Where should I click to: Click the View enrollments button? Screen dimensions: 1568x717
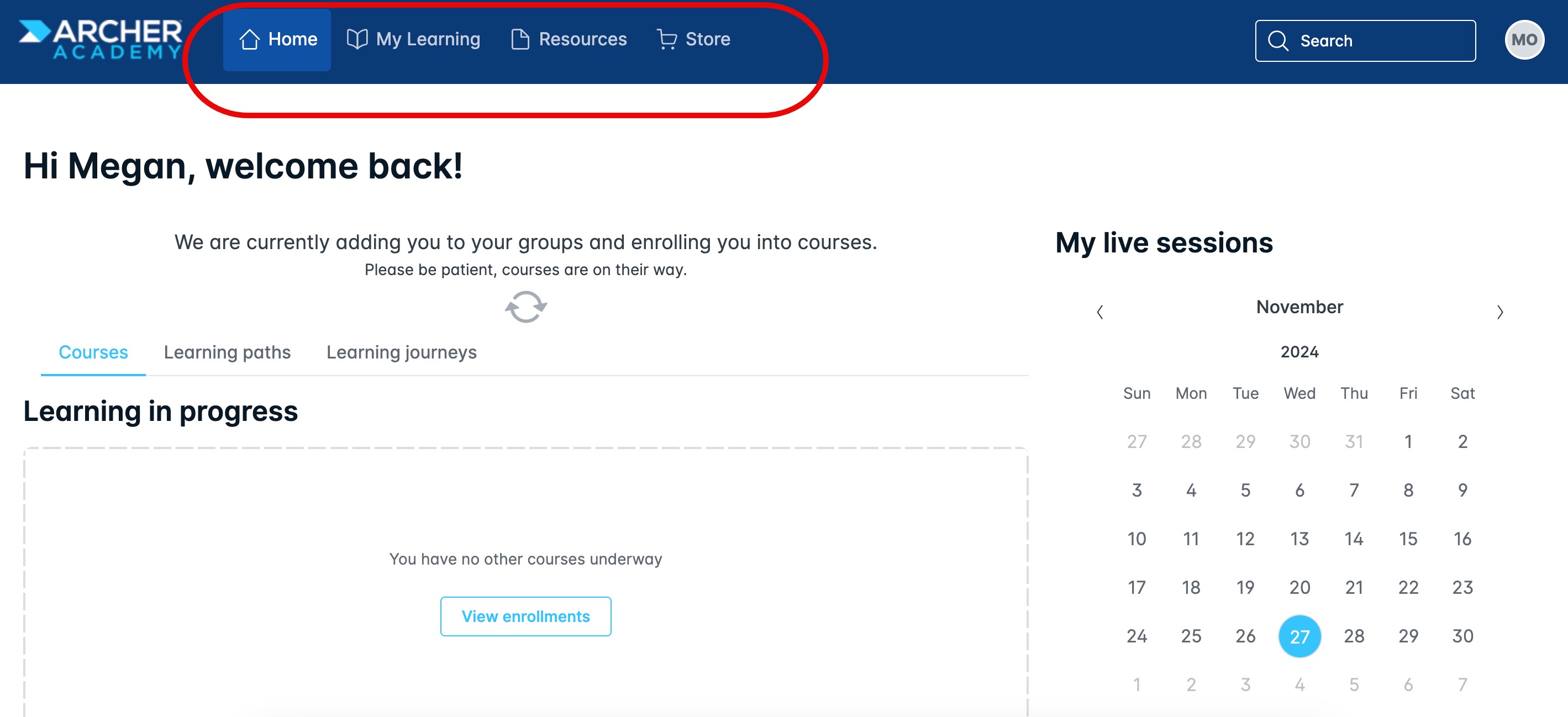pos(525,616)
